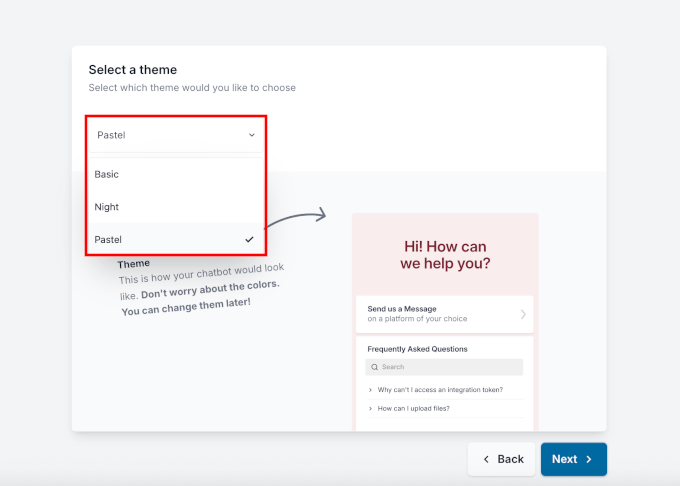
Task: Select the Basic theme option
Action: [107, 174]
